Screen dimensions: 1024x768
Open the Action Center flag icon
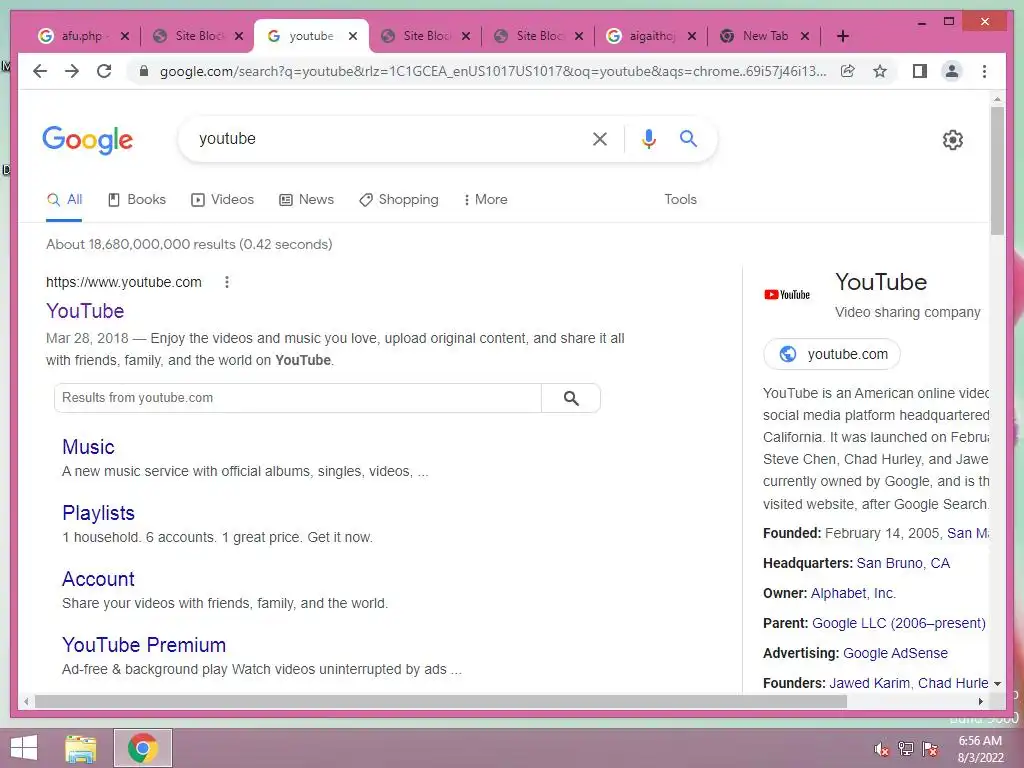click(930, 749)
